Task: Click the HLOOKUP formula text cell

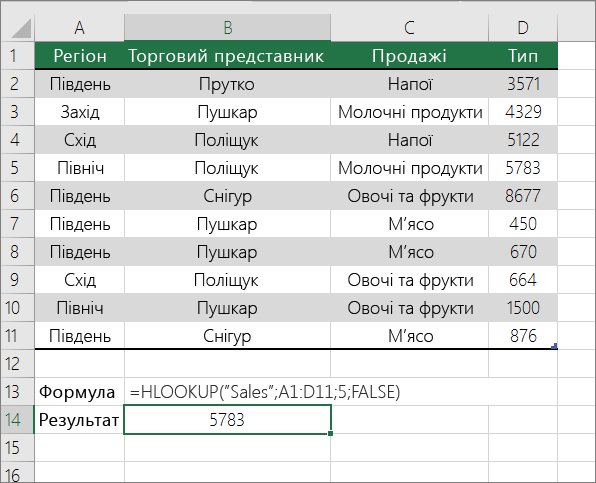Action: 265,392
